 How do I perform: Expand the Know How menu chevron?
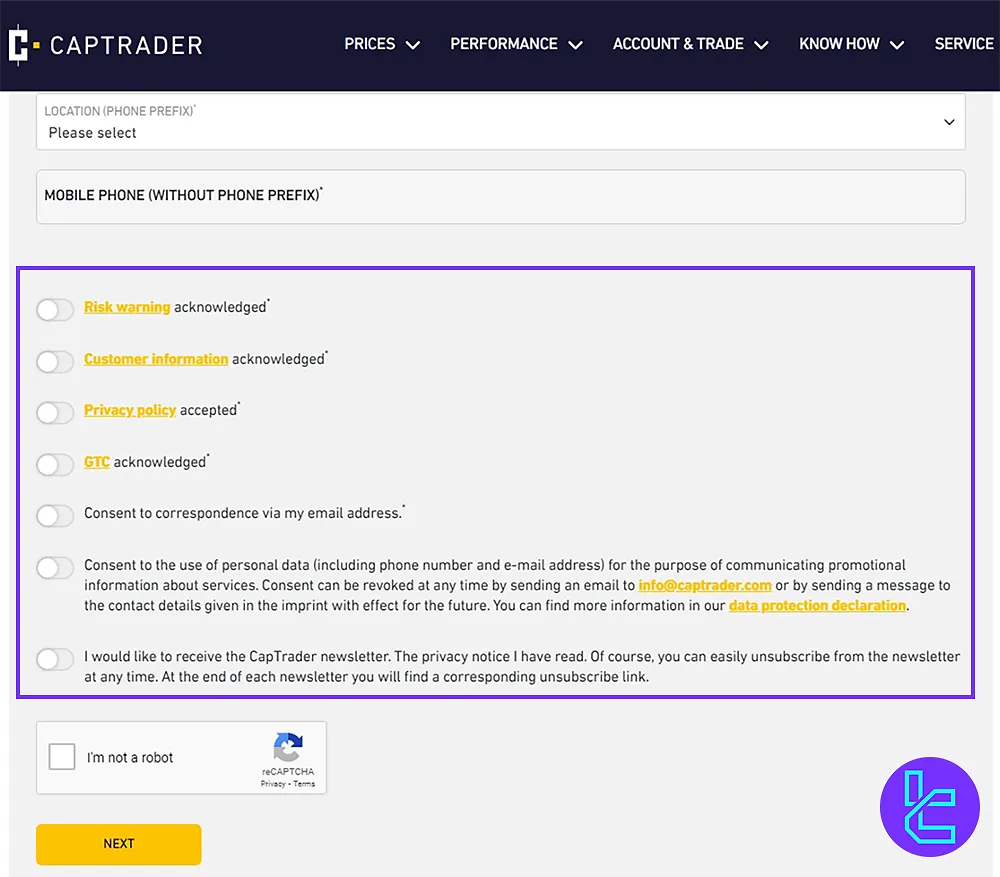[x=897, y=45]
